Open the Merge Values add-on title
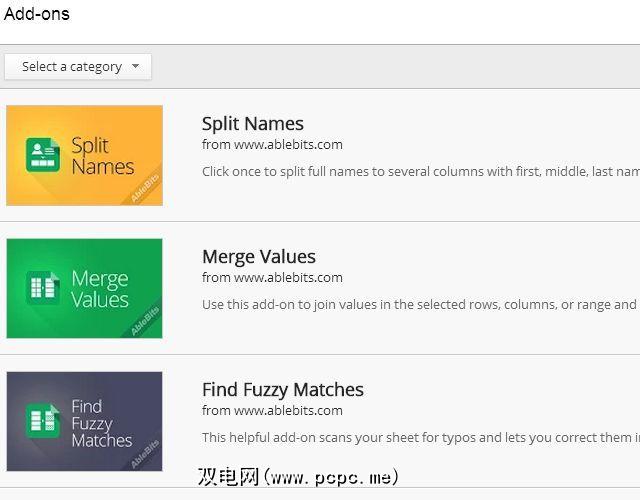The width and height of the screenshot is (640, 500). pos(259,257)
